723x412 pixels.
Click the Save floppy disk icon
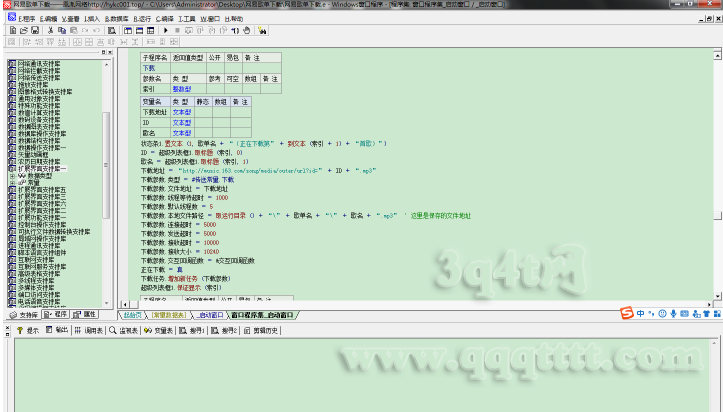pyautogui.click(x=35, y=30)
